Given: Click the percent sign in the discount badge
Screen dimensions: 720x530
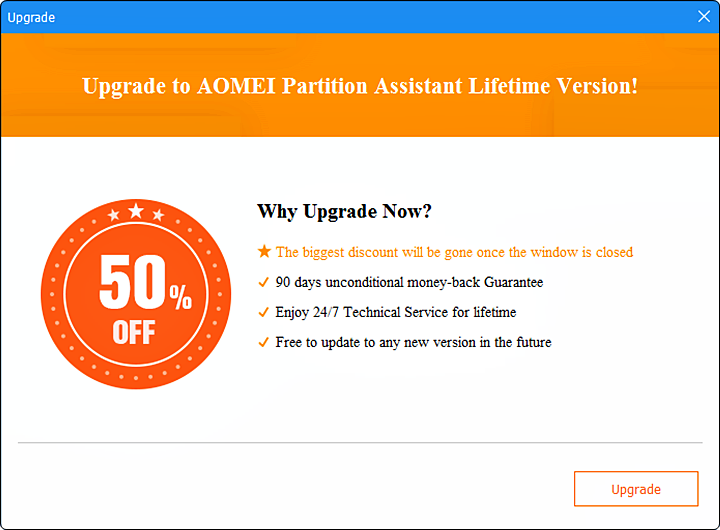Looking at the screenshot, I should click(180, 295).
